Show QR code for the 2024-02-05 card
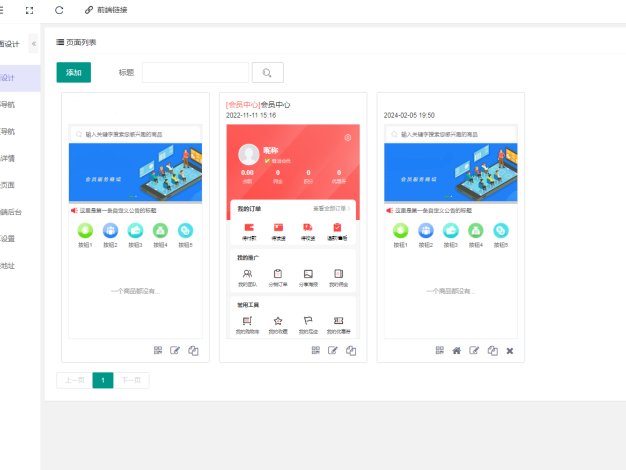626x470 pixels. (440, 350)
